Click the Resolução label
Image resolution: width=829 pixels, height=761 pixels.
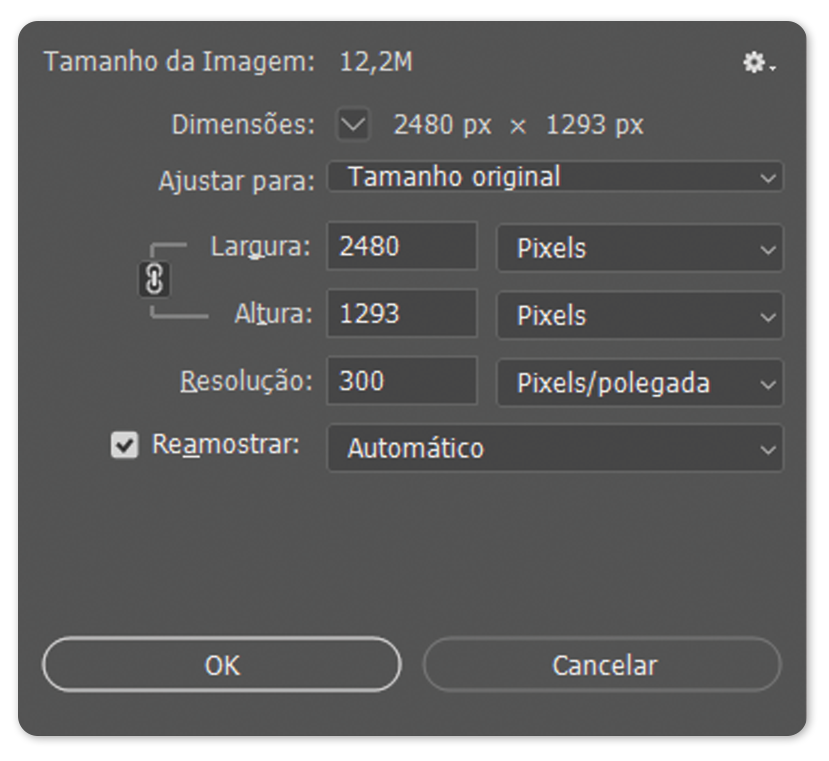click(x=247, y=381)
